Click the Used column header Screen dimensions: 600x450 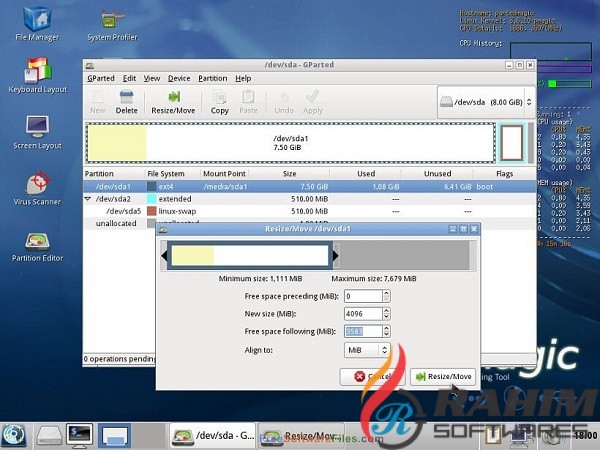tap(366, 174)
